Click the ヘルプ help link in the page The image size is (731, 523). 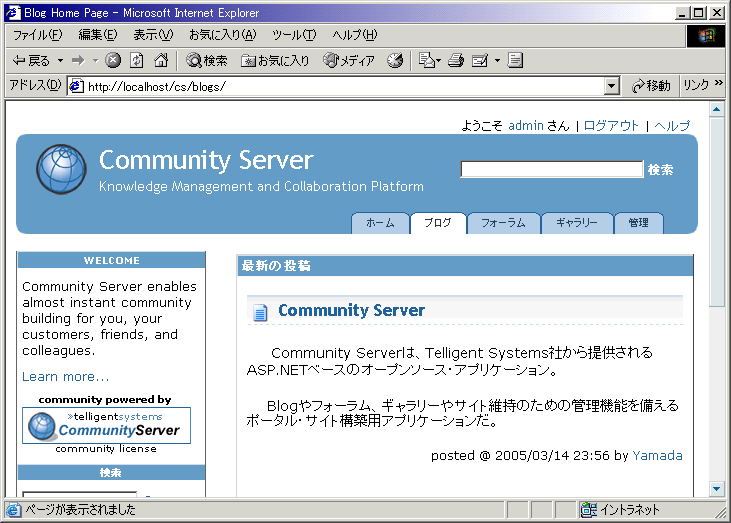tap(672, 125)
